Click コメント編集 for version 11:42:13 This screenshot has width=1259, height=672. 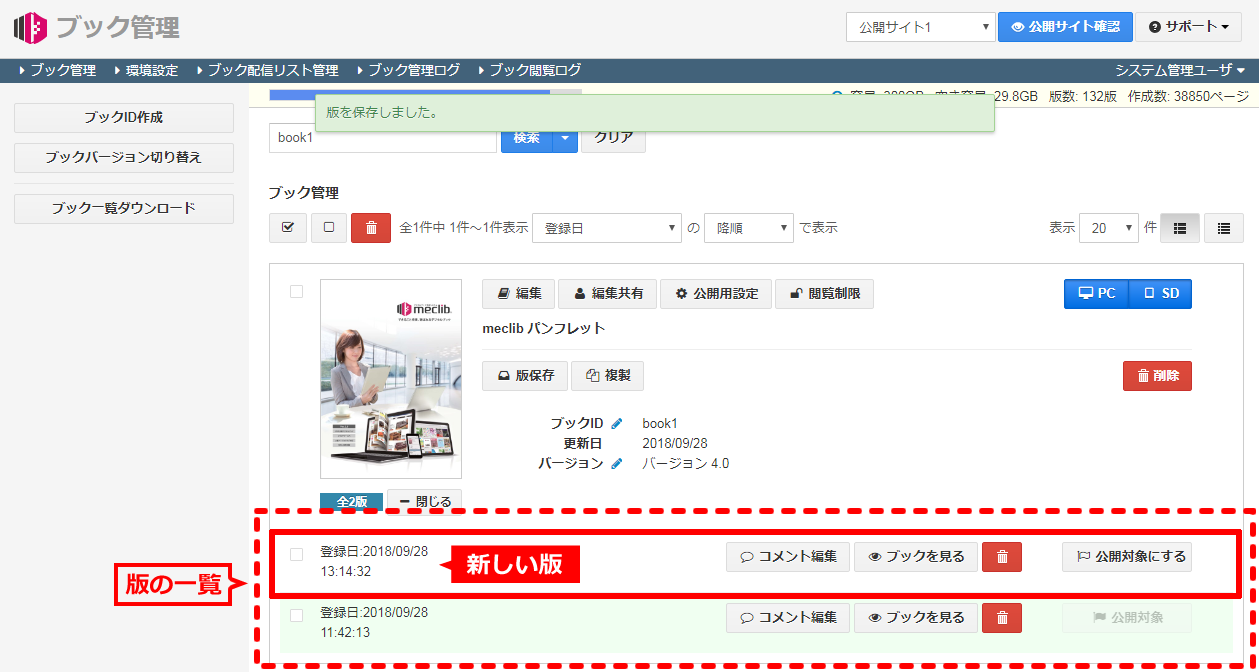[x=788, y=618]
